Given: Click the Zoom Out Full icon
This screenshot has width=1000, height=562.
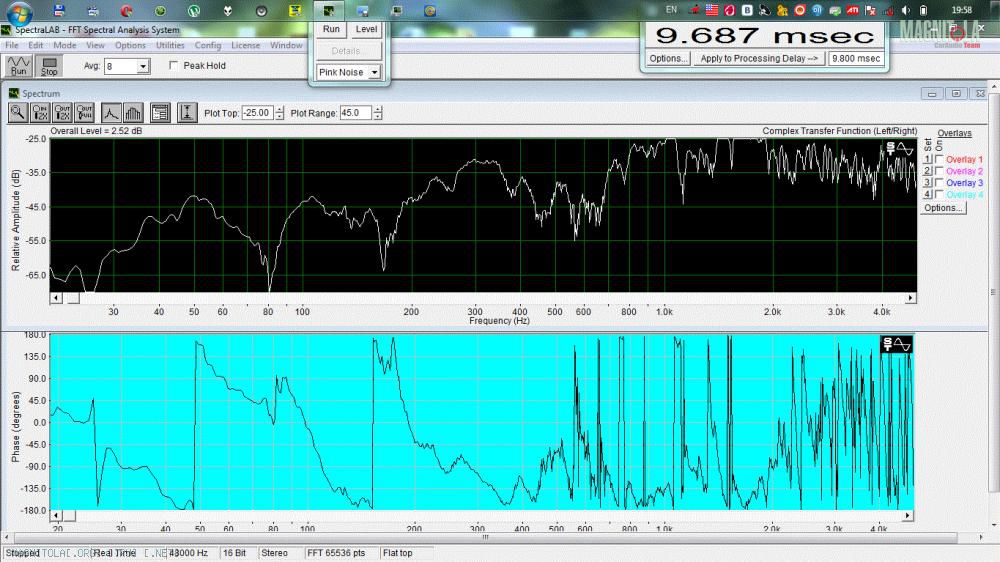Looking at the screenshot, I should (85, 113).
